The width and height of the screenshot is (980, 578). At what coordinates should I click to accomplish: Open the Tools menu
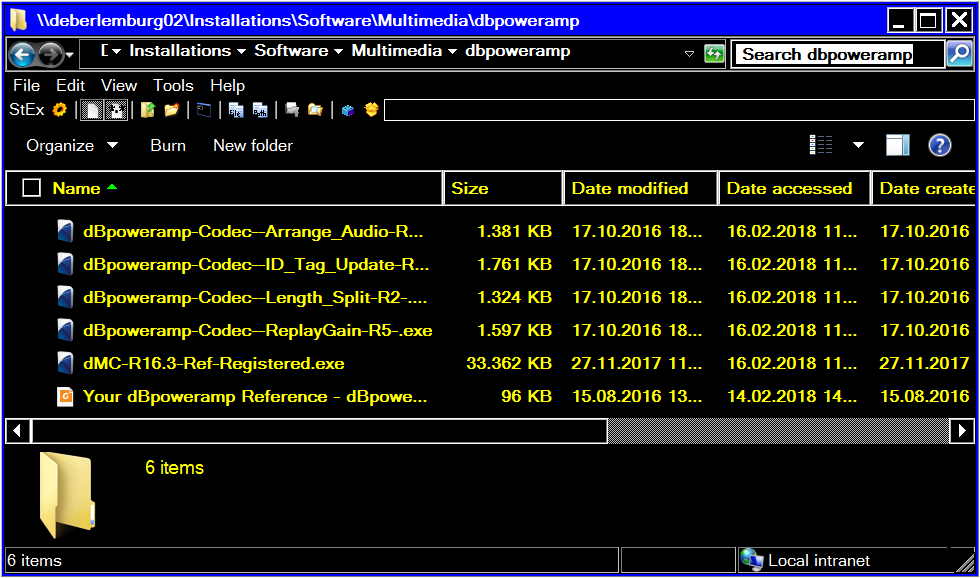tap(173, 86)
